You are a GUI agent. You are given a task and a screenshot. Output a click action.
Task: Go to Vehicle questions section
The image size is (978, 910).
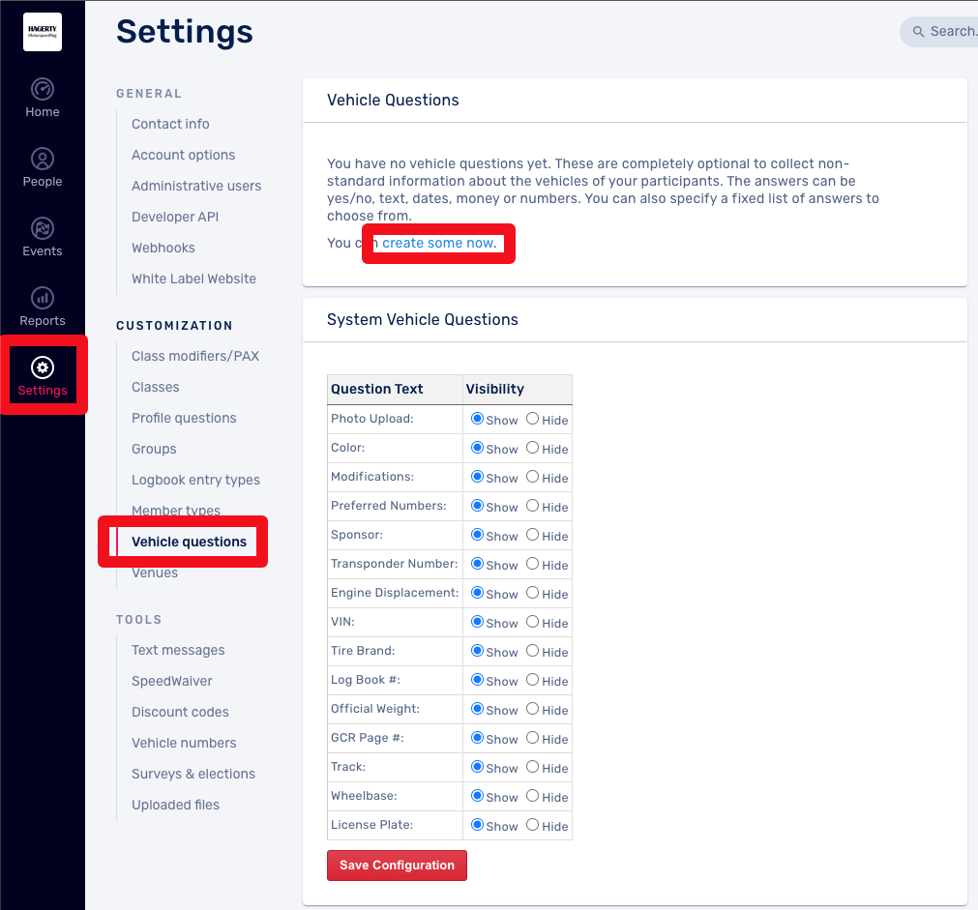(x=189, y=542)
